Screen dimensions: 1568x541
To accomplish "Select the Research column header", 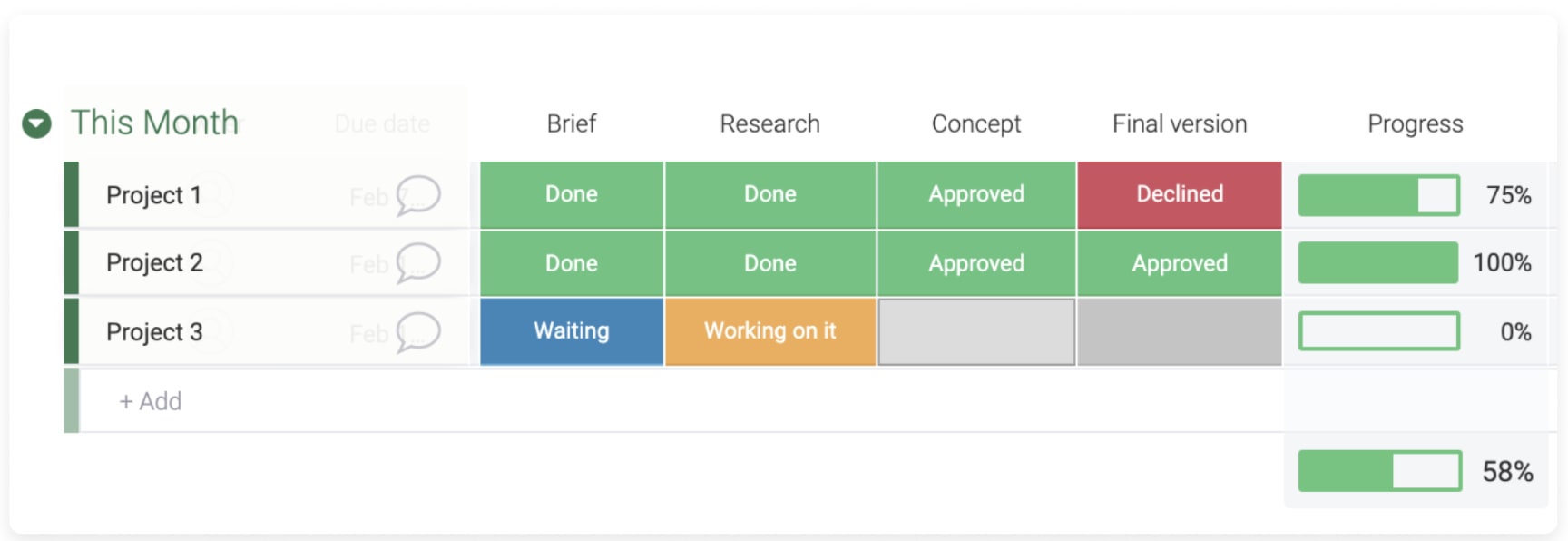I will point(770,123).
